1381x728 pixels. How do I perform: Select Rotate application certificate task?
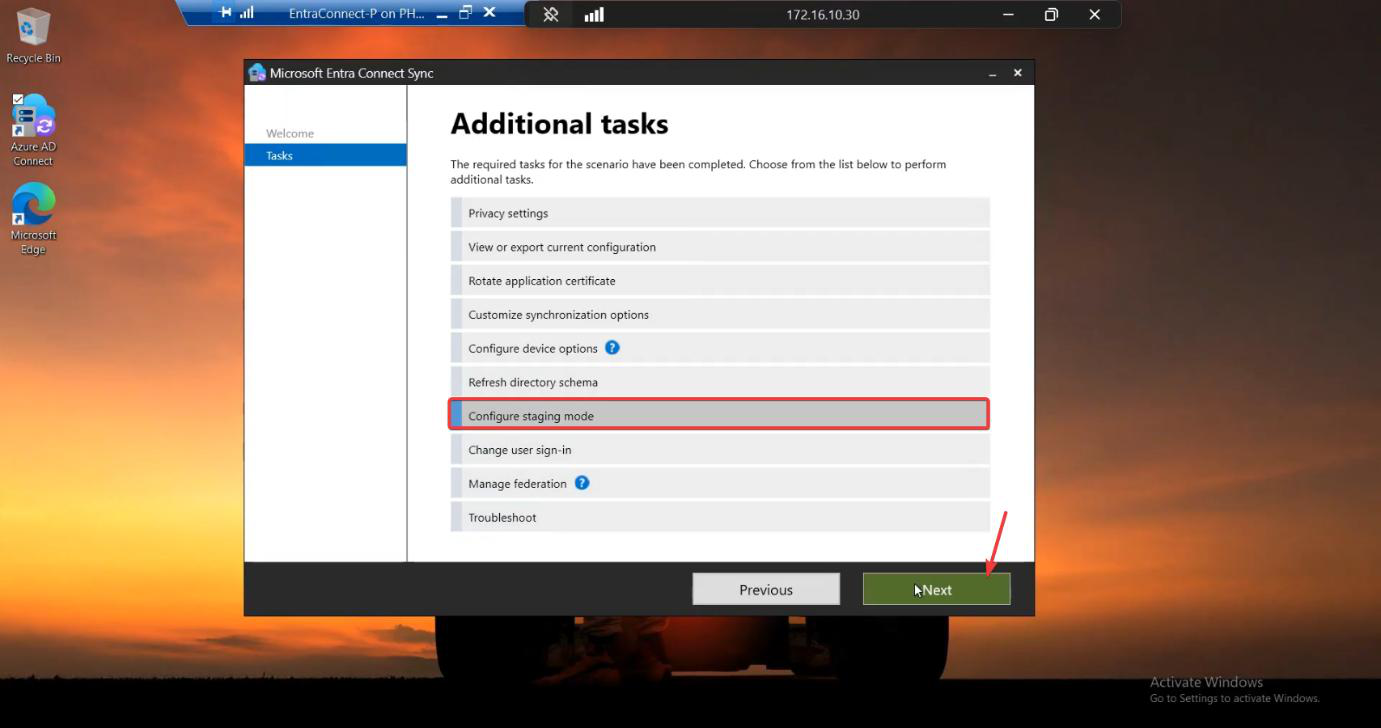coord(720,281)
